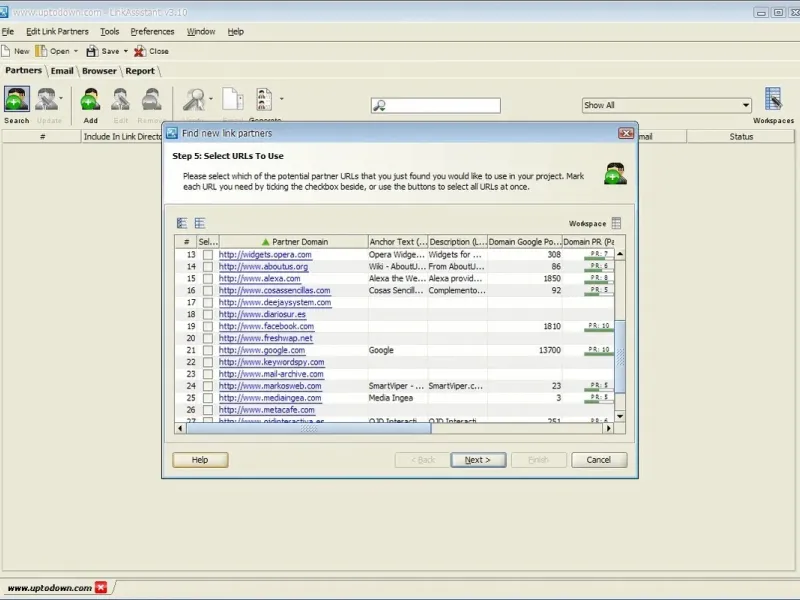Click the magnifier icon in search box
800x600 pixels.
pyautogui.click(x=380, y=106)
